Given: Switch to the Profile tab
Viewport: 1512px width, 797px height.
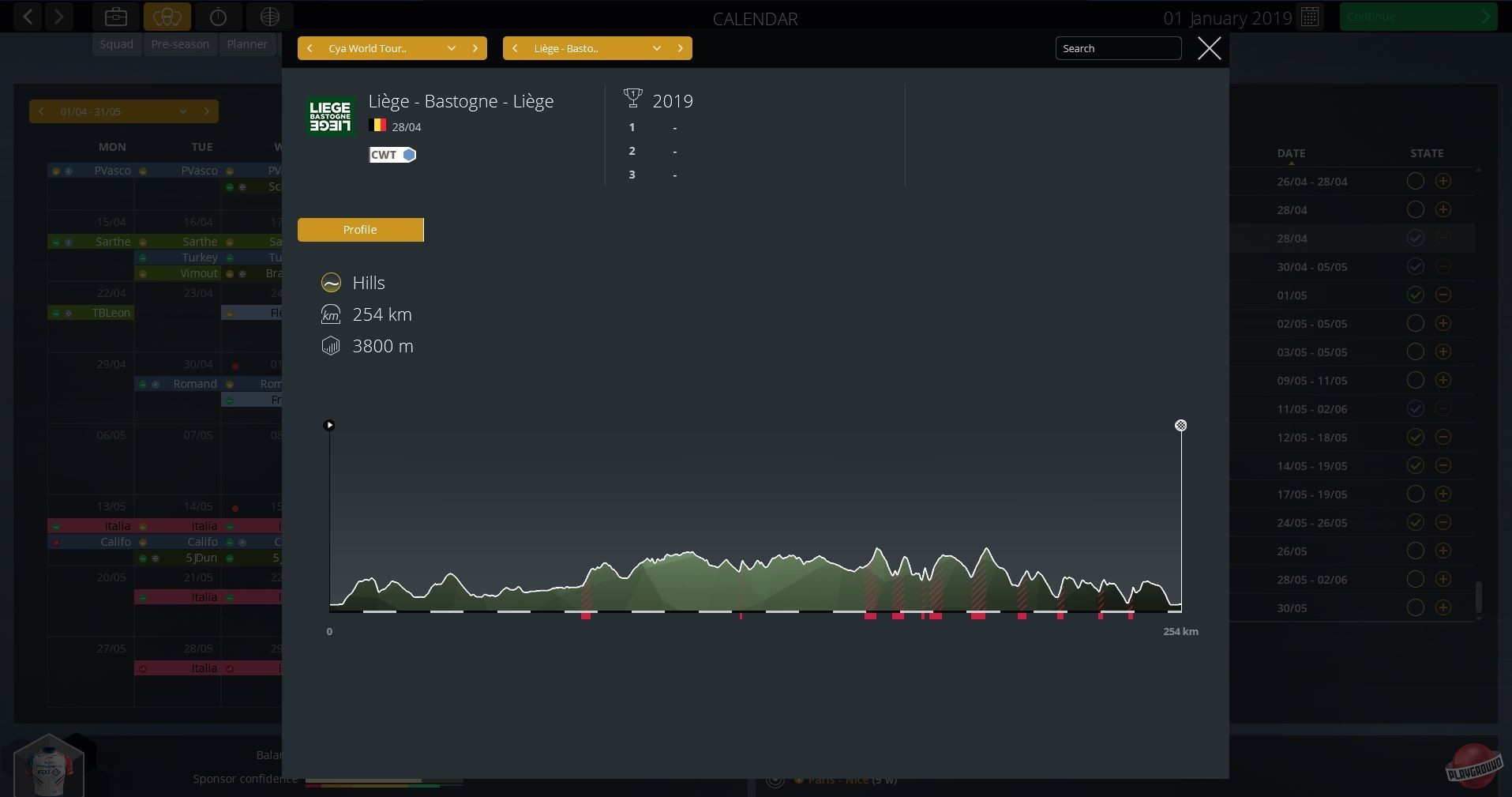Looking at the screenshot, I should [360, 230].
